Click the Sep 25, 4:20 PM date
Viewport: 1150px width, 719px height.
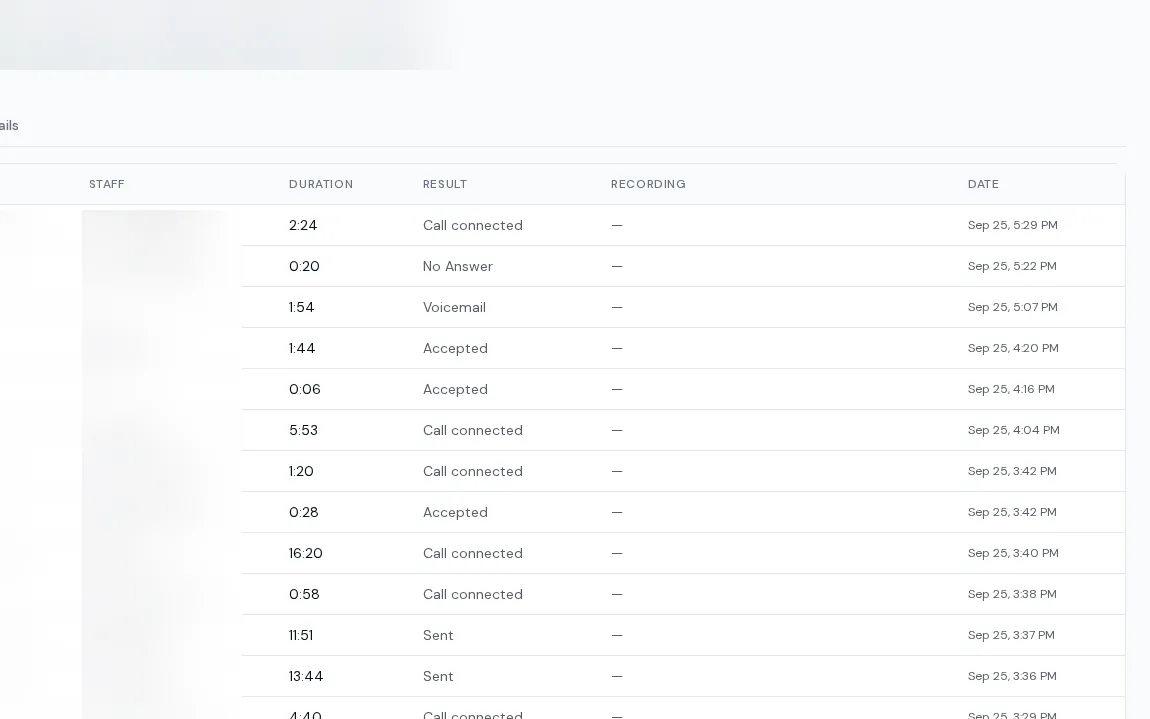click(x=1013, y=348)
